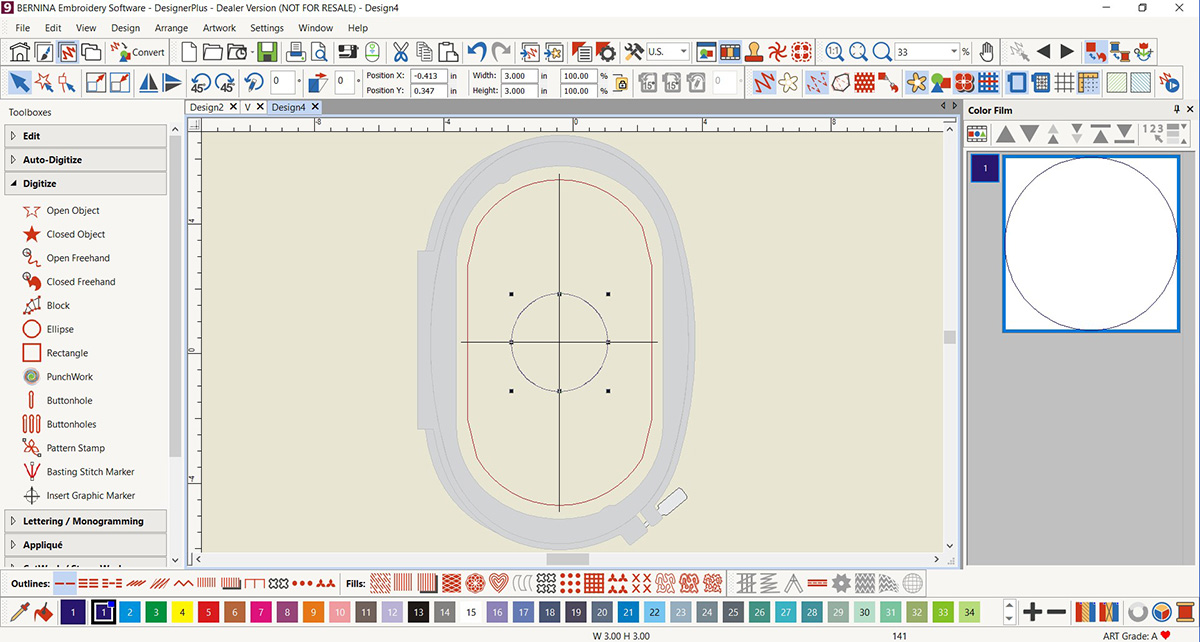Toggle the Color Film filmstrip icon

[x=730, y=51]
